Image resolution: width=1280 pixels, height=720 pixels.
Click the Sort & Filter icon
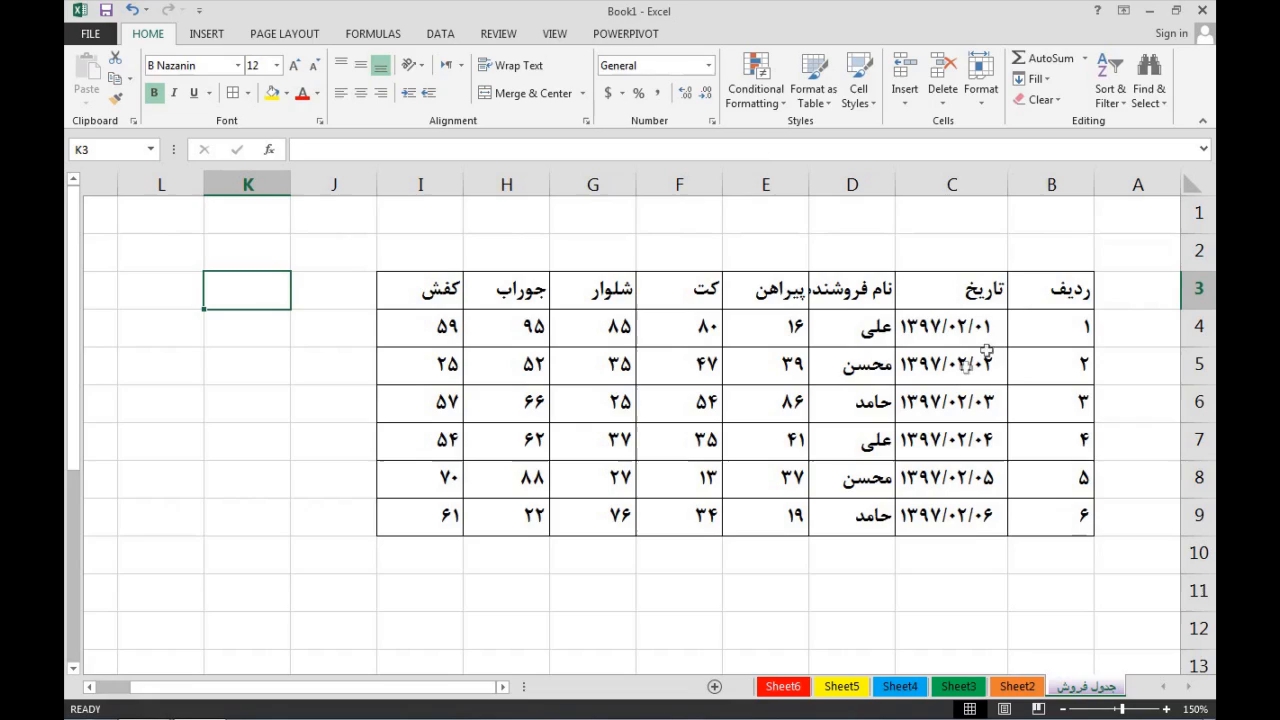[x=1110, y=67]
